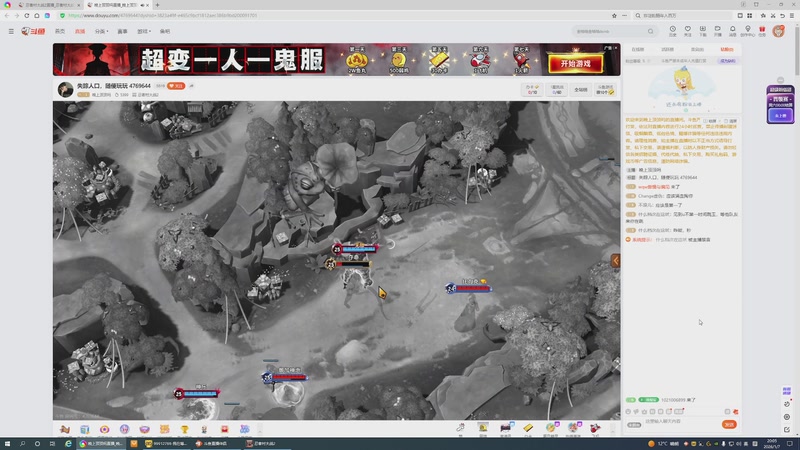800x450 pixels.
Task: Click the Douyu logo
Action: tap(33, 31)
